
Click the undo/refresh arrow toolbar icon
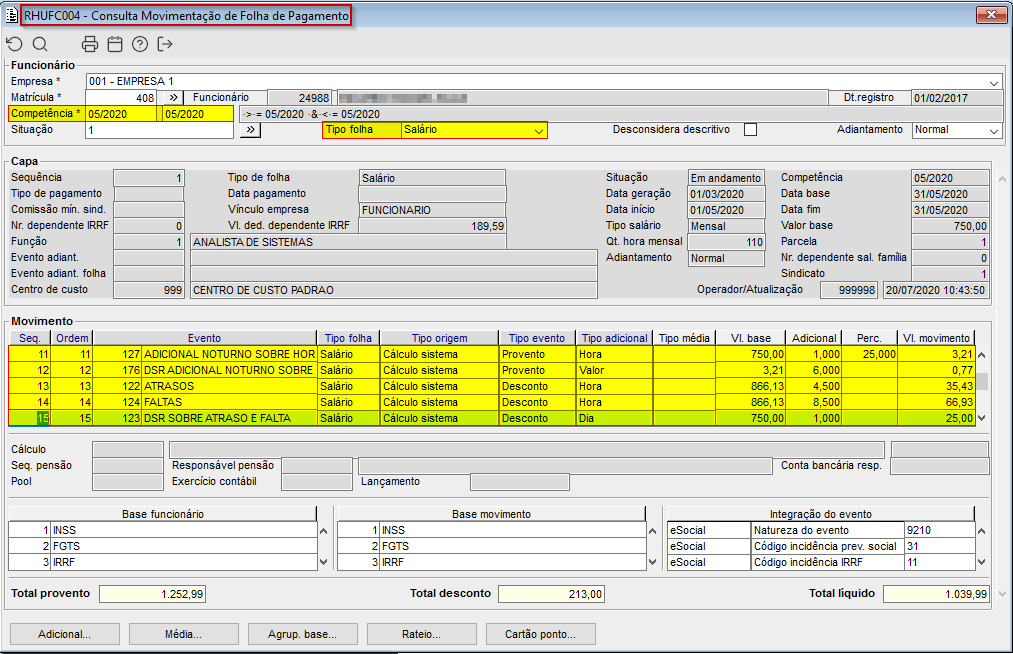click(14, 44)
